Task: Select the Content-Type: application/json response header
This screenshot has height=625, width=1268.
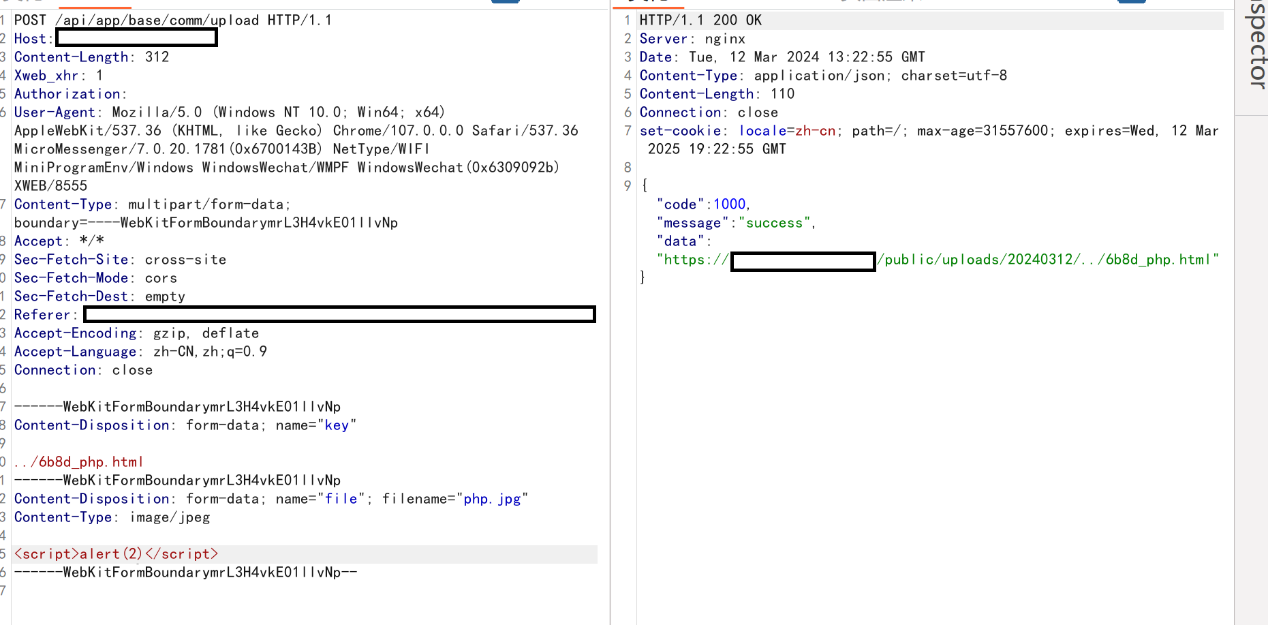Action: (823, 76)
